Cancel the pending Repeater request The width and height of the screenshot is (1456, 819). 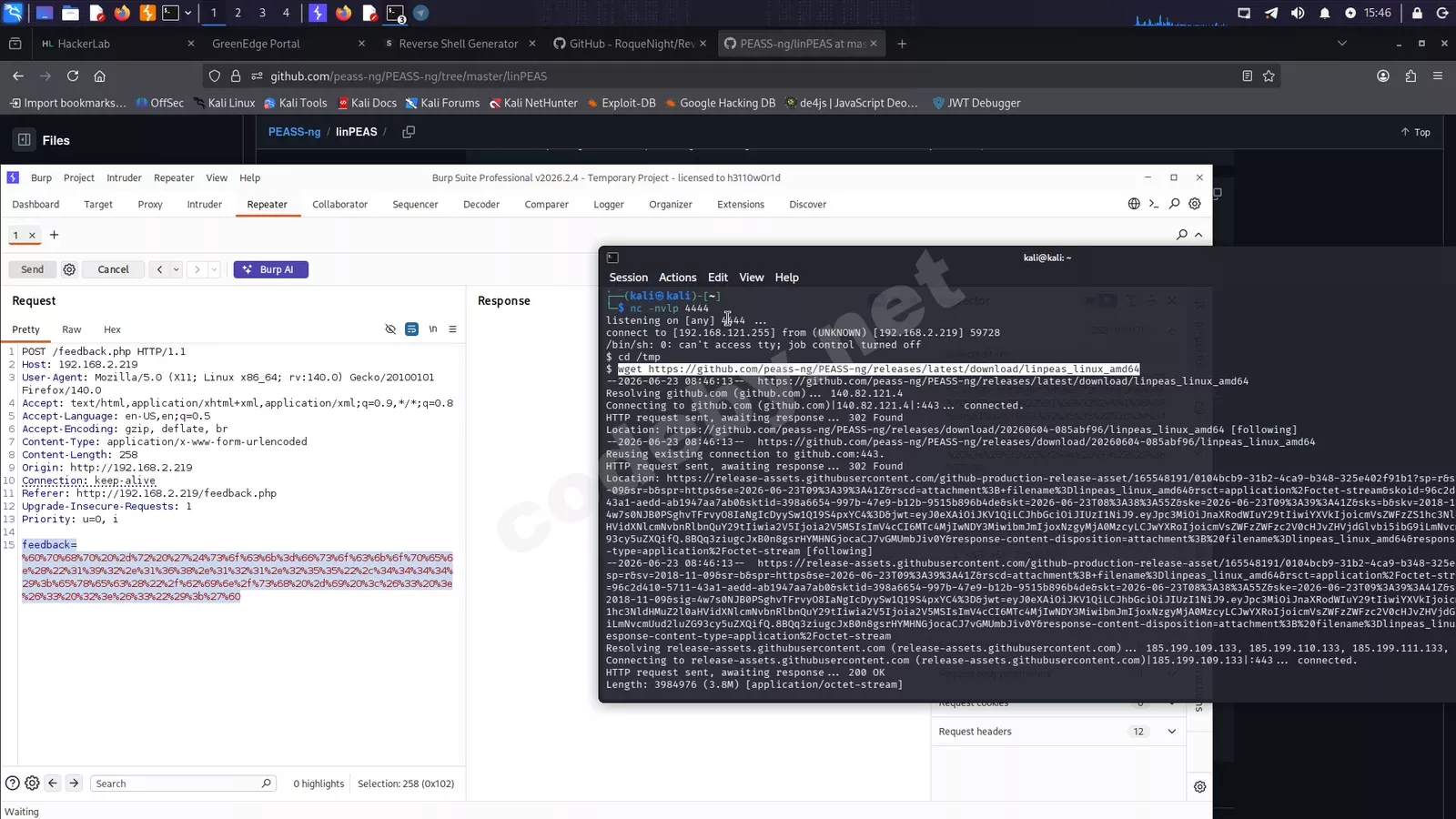coord(113,269)
